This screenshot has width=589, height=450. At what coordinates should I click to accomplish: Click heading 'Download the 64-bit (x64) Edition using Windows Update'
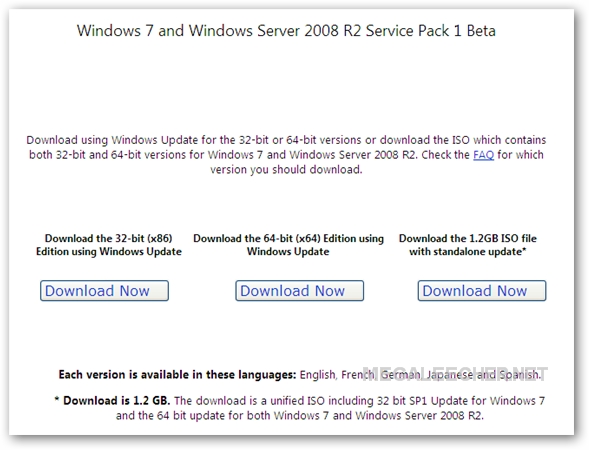click(288, 245)
